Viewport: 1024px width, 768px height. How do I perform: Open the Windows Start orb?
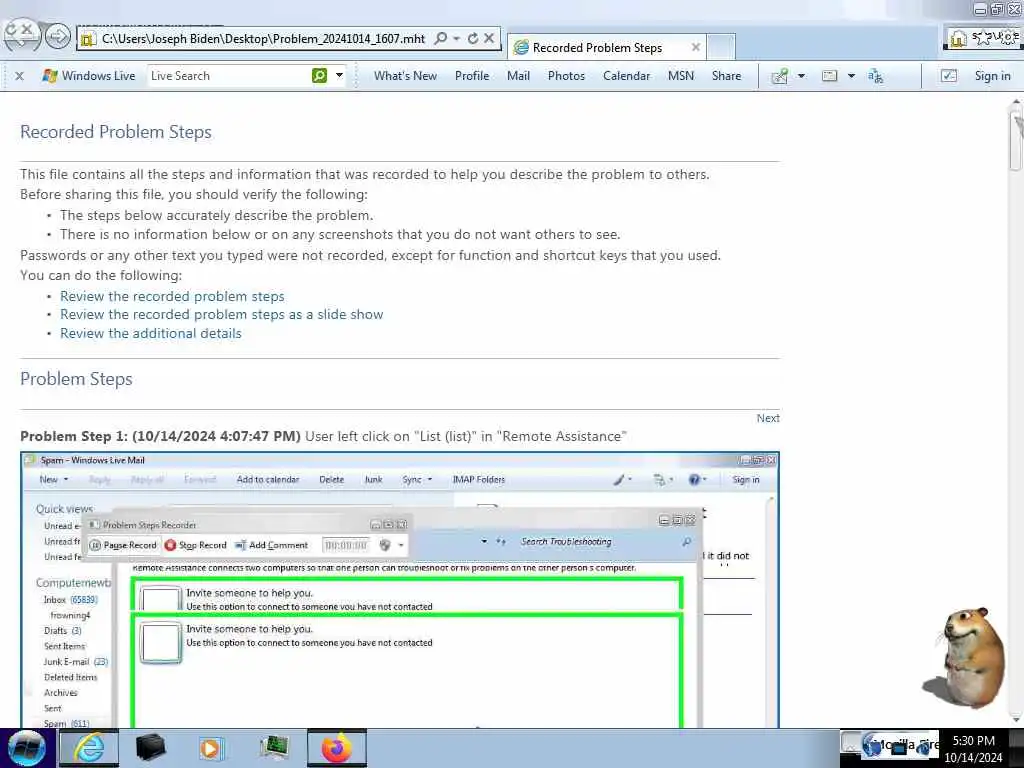click(x=27, y=748)
